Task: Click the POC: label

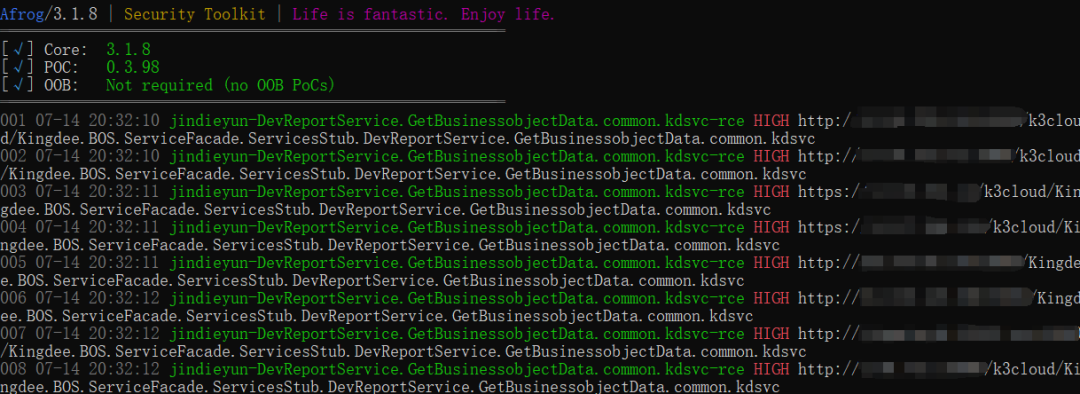Action: pyautogui.click(x=61, y=68)
